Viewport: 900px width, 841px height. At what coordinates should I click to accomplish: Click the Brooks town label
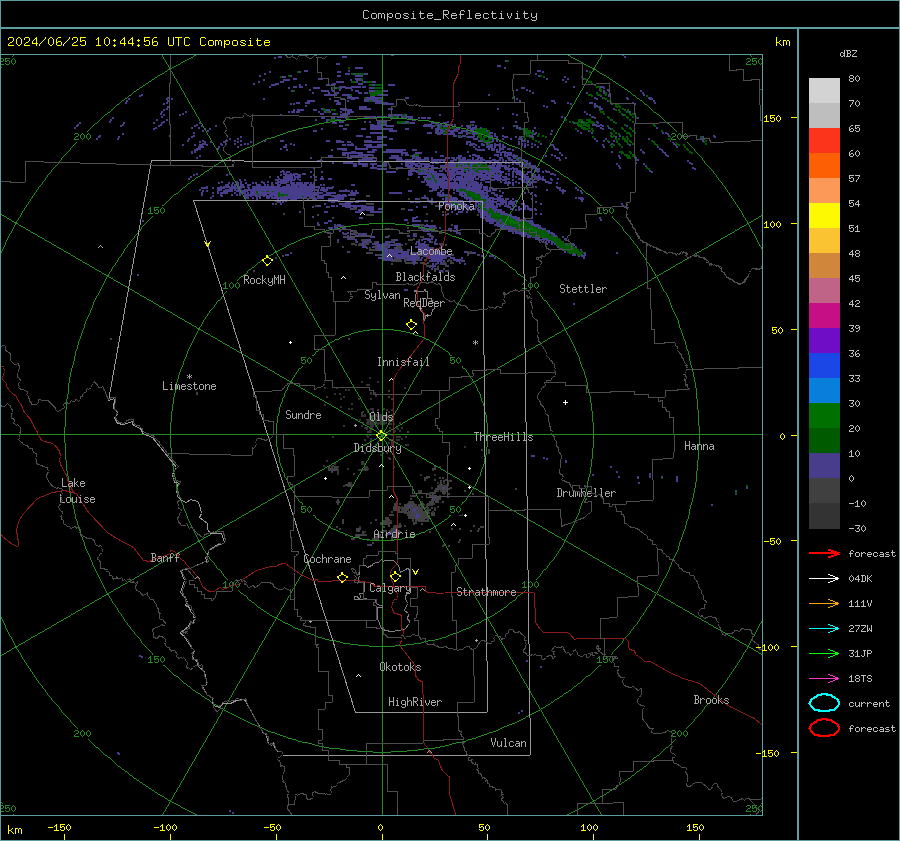point(711,700)
